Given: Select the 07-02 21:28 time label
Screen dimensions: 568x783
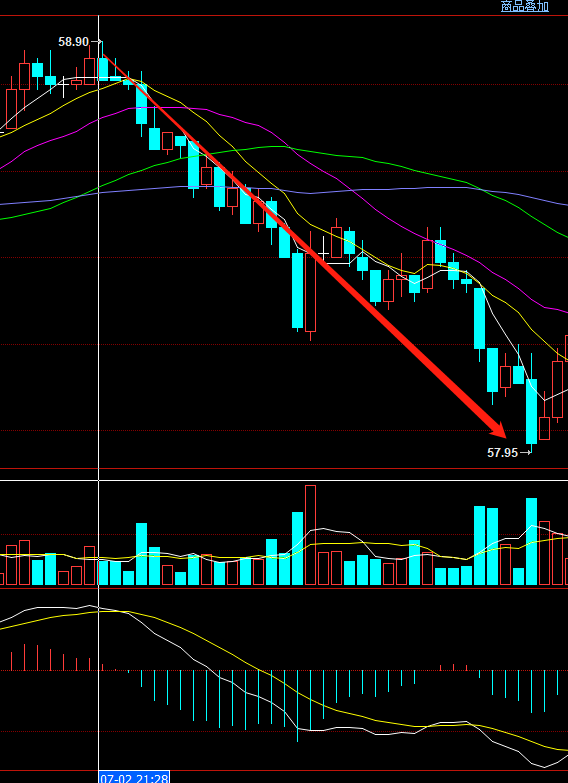Looking at the screenshot, I should point(134,778).
